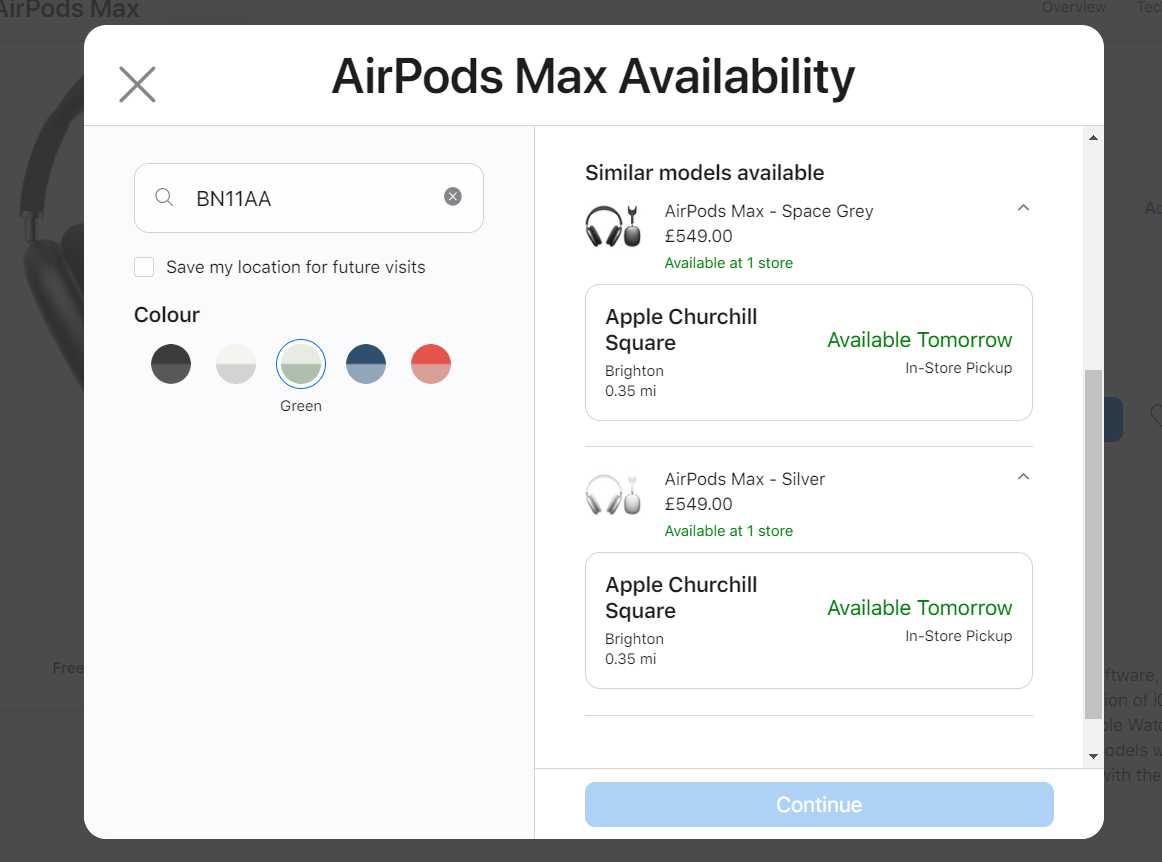Select the Silver colour swatch
This screenshot has width=1162, height=862.
(x=236, y=364)
